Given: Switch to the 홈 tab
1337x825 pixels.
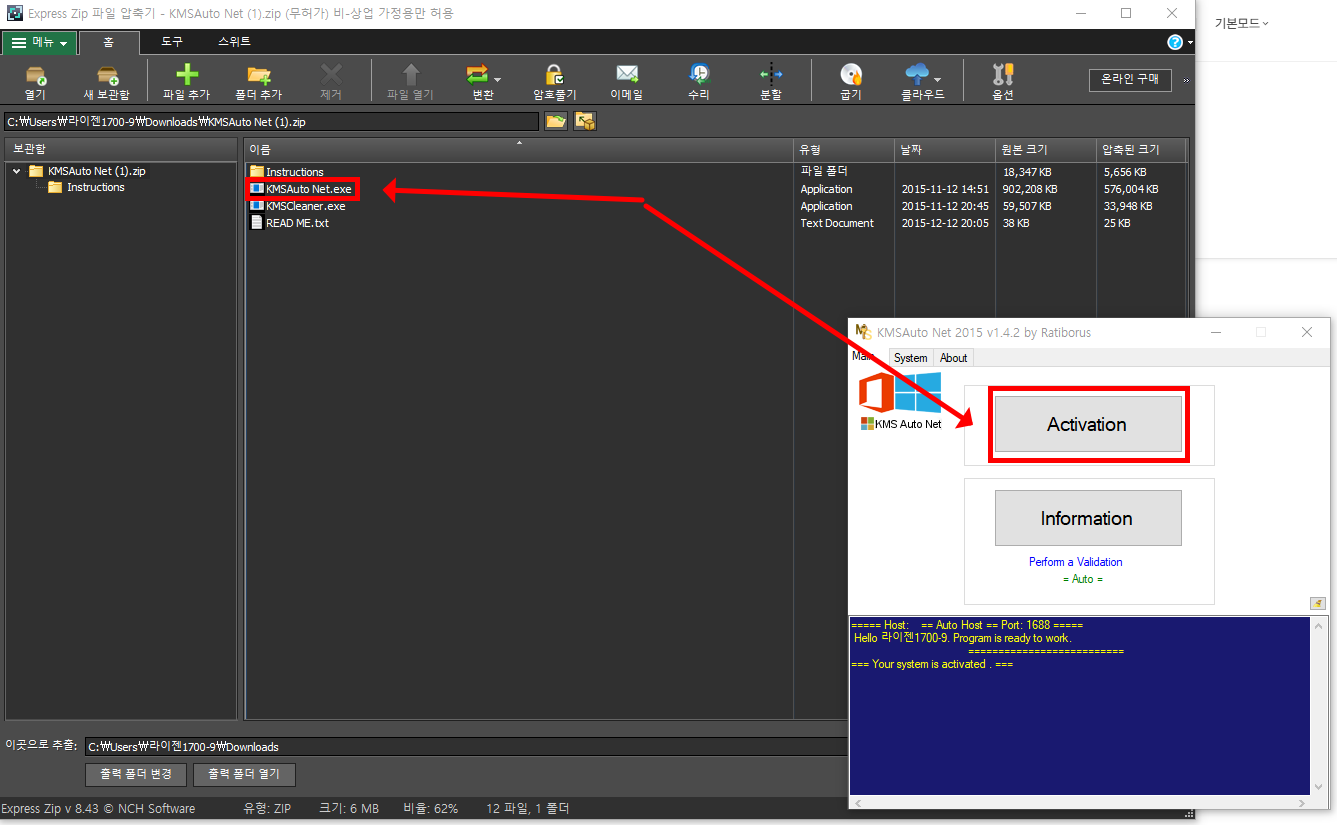Looking at the screenshot, I should (109, 42).
